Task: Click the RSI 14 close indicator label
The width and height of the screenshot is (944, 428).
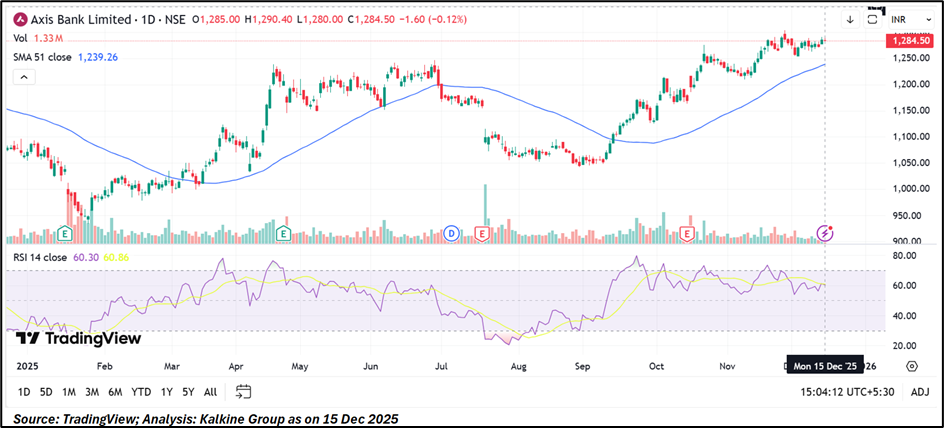Action: coord(40,256)
